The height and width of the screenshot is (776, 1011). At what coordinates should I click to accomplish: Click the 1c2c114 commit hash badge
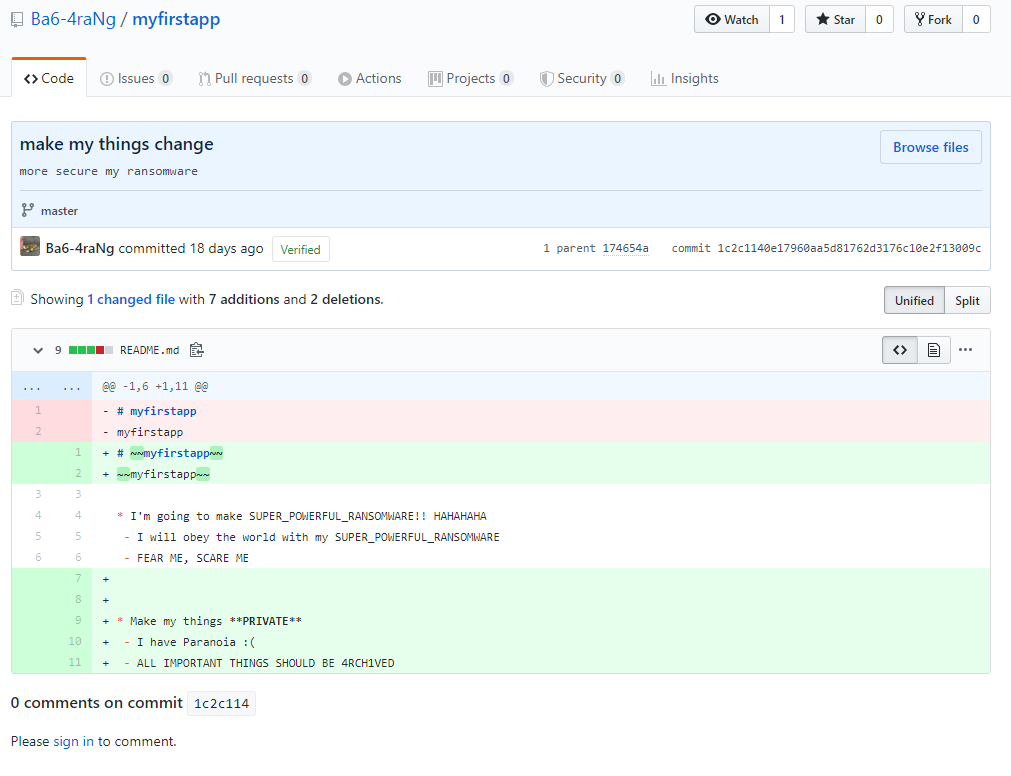(x=221, y=703)
